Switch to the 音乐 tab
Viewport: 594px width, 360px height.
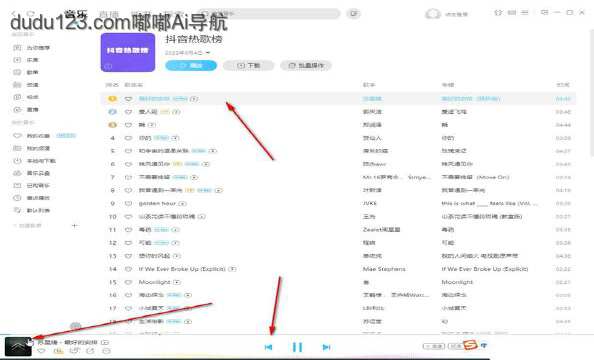[76, 15]
